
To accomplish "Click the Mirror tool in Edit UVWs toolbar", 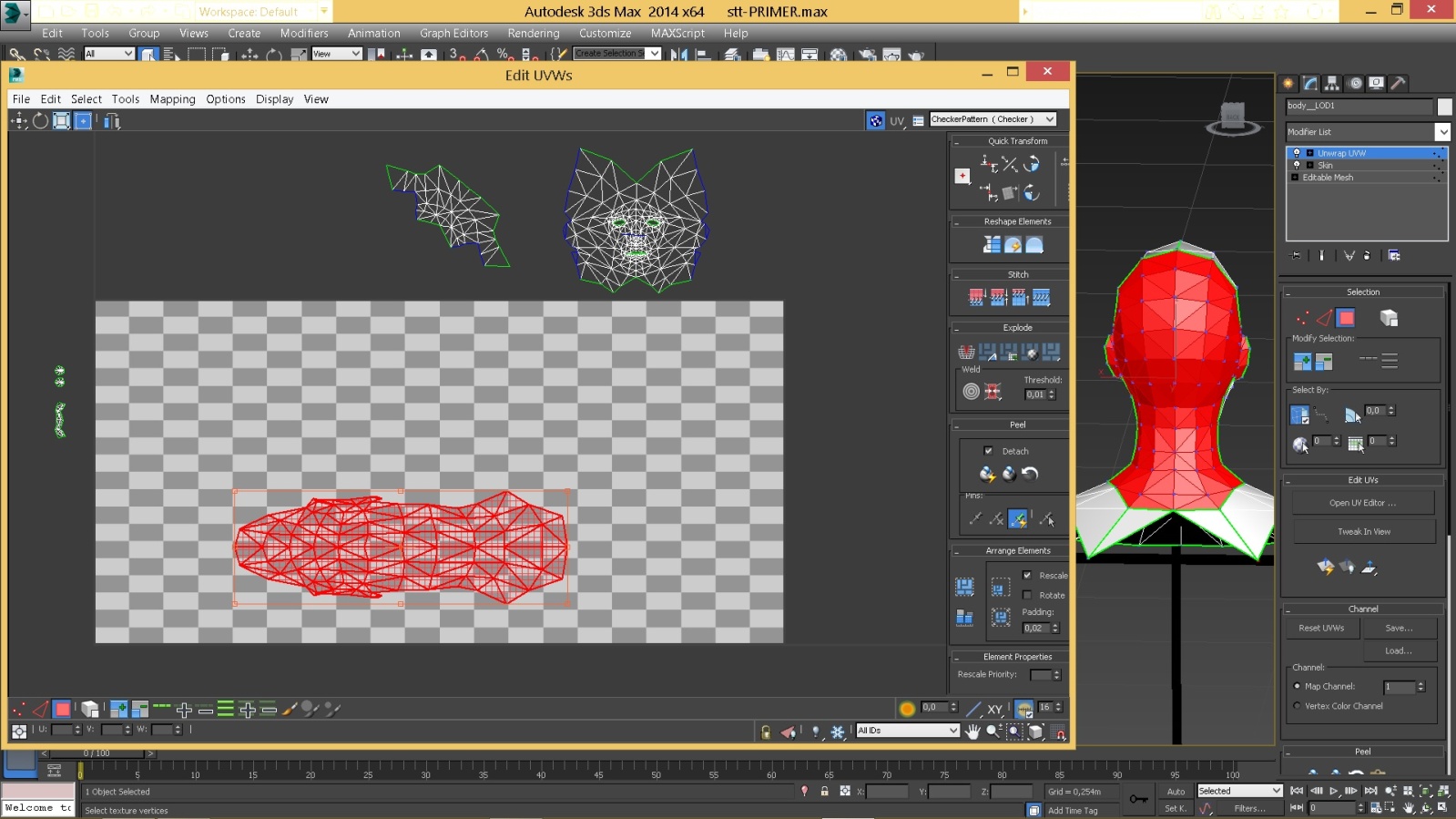I will [x=112, y=121].
